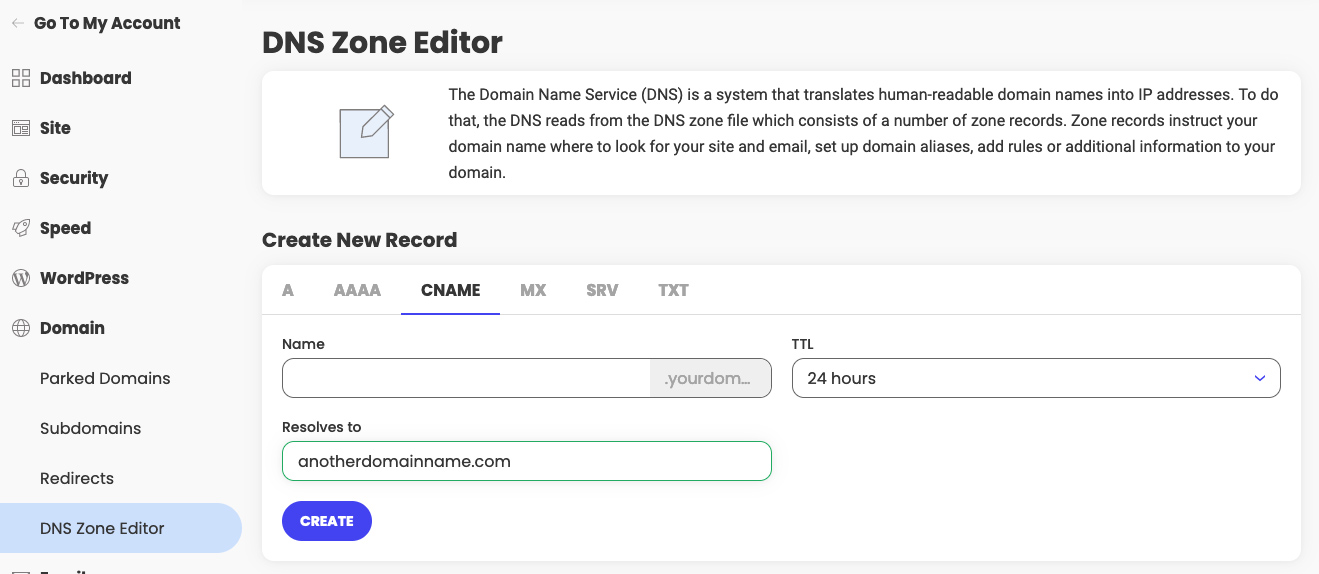Viewport: 1319px width, 574px height.
Task: Click the Security padlock icon
Action: tap(21, 178)
